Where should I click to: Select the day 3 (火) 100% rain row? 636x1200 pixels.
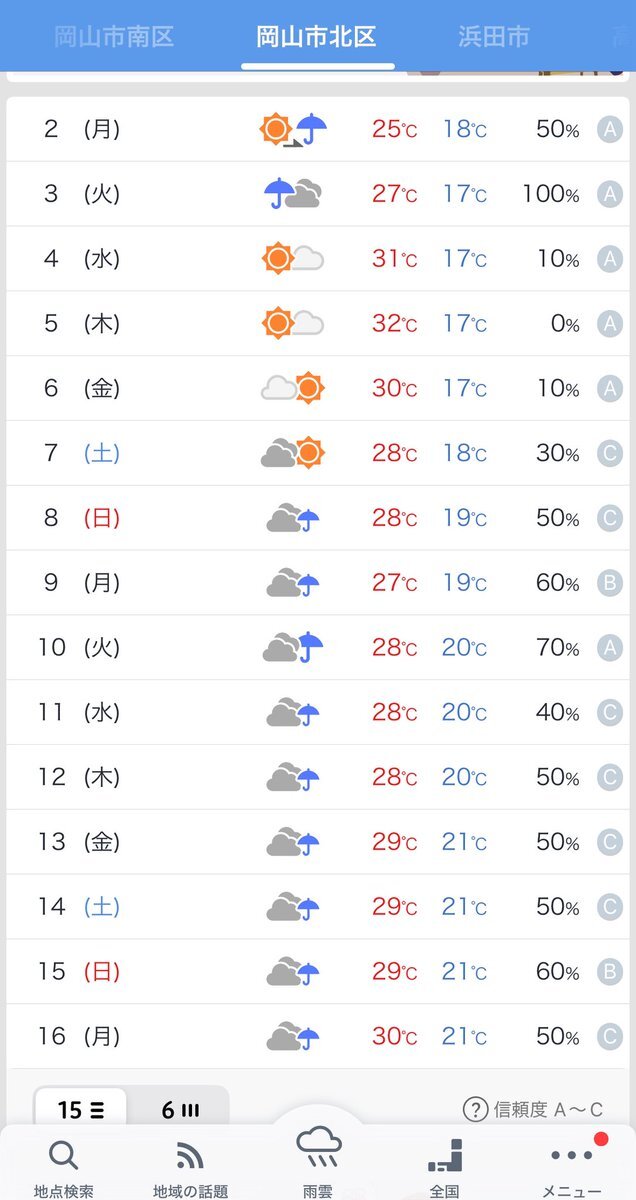[318, 194]
